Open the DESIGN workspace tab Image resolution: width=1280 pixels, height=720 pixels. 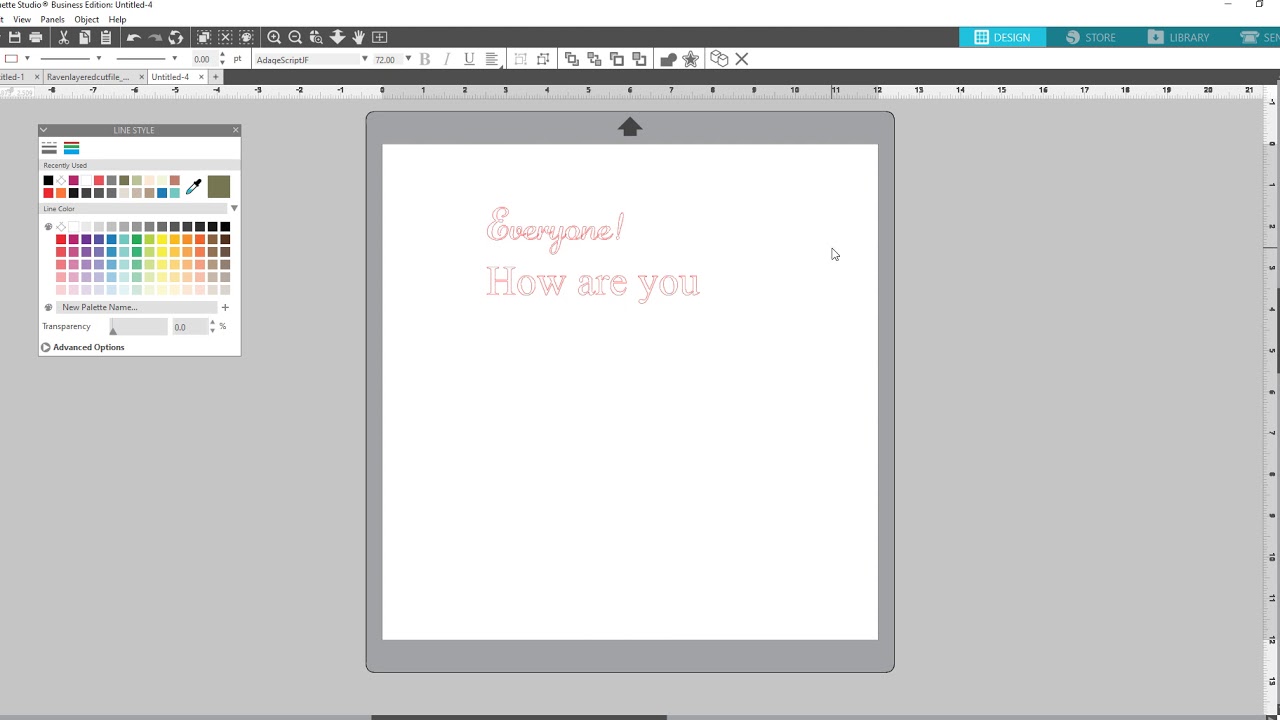(1002, 37)
